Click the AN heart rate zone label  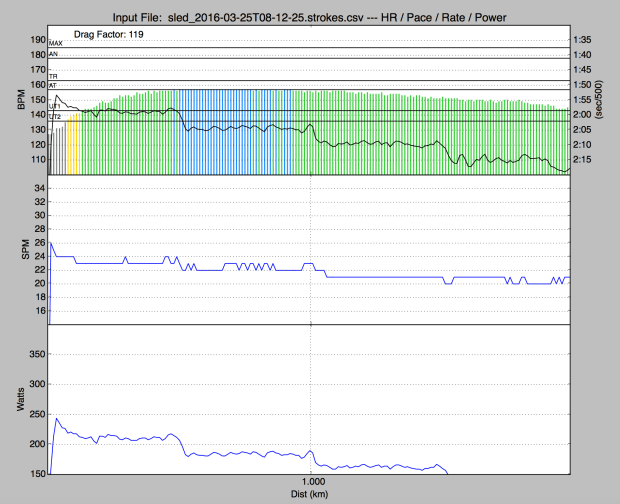point(53,56)
